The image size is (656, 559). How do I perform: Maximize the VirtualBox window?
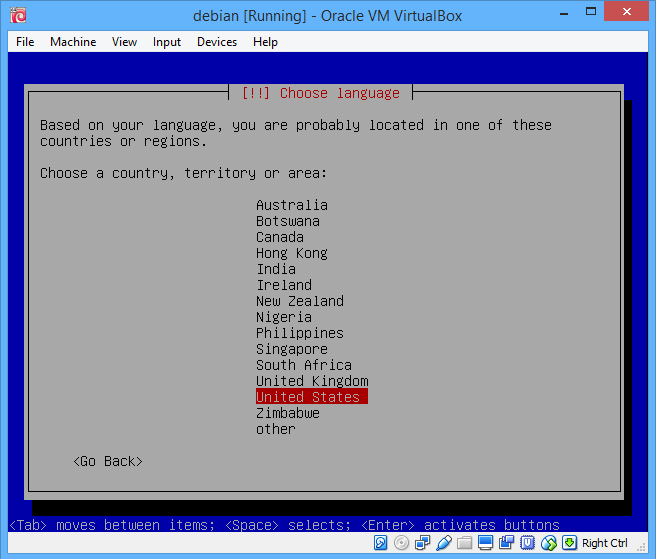click(591, 12)
